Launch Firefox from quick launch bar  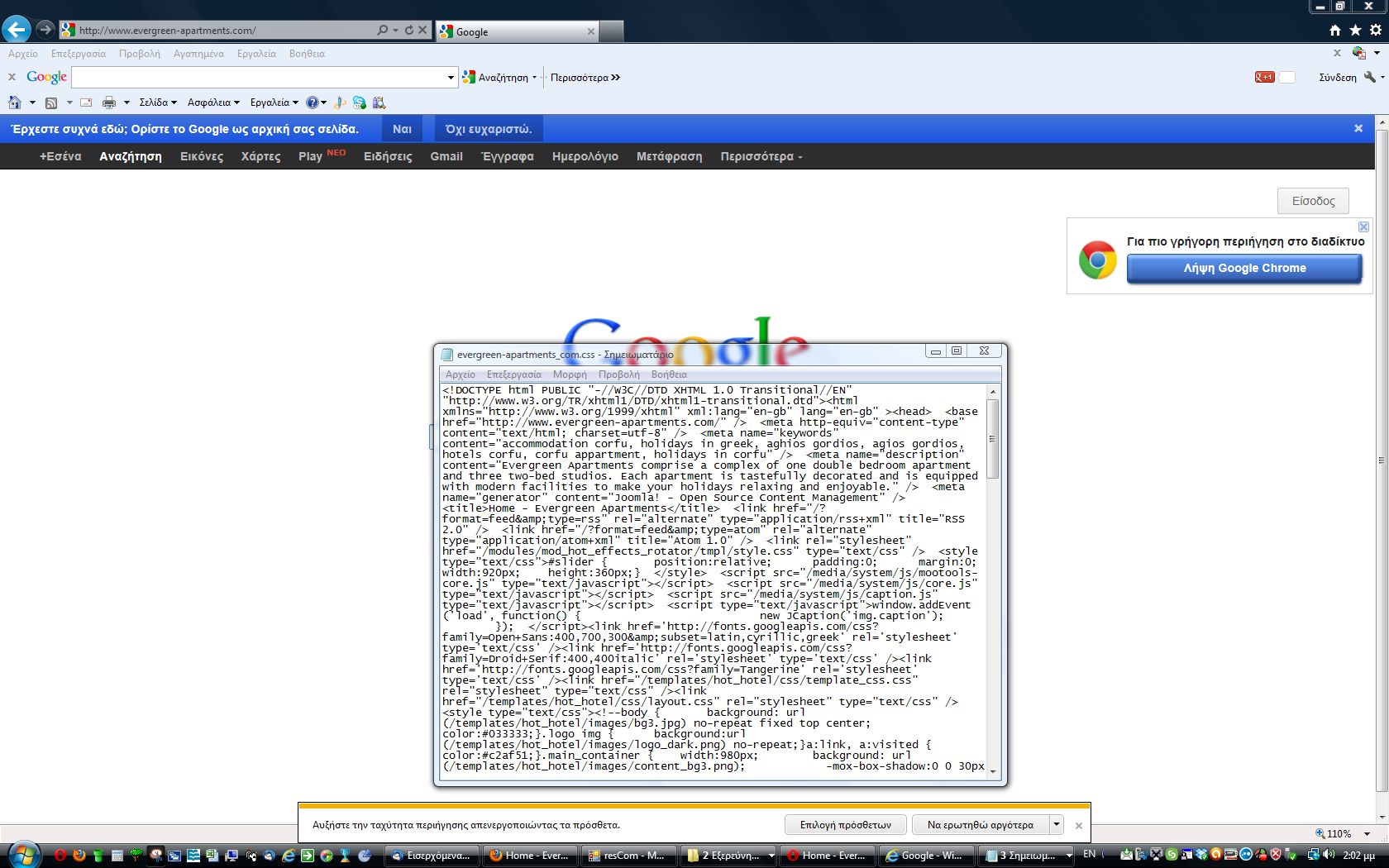point(79,856)
